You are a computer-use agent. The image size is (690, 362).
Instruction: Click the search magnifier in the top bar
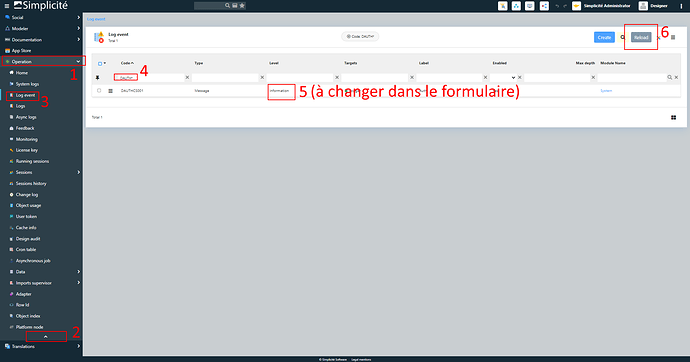227,6
